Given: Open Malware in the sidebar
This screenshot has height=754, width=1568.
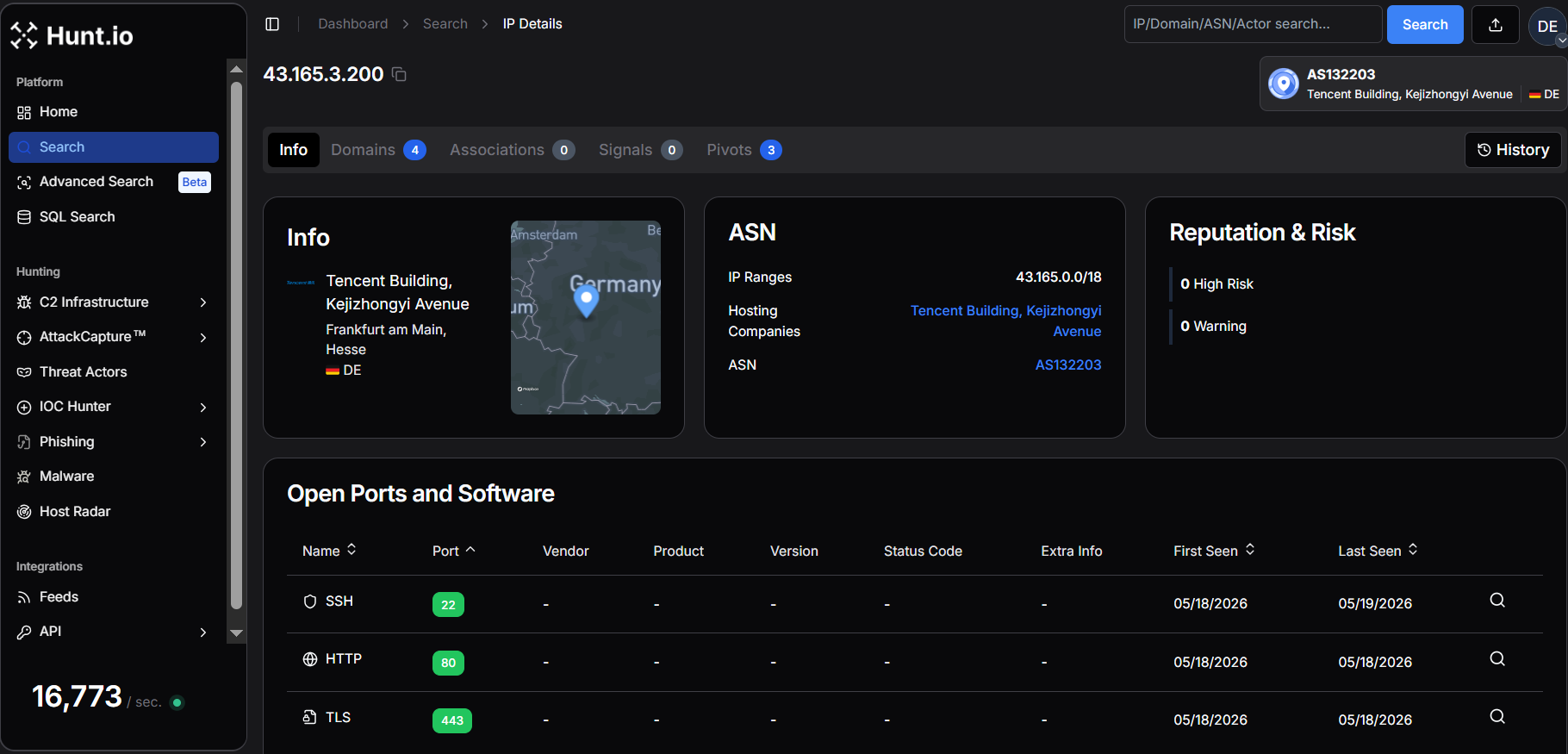Looking at the screenshot, I should (x=114, y=477).
